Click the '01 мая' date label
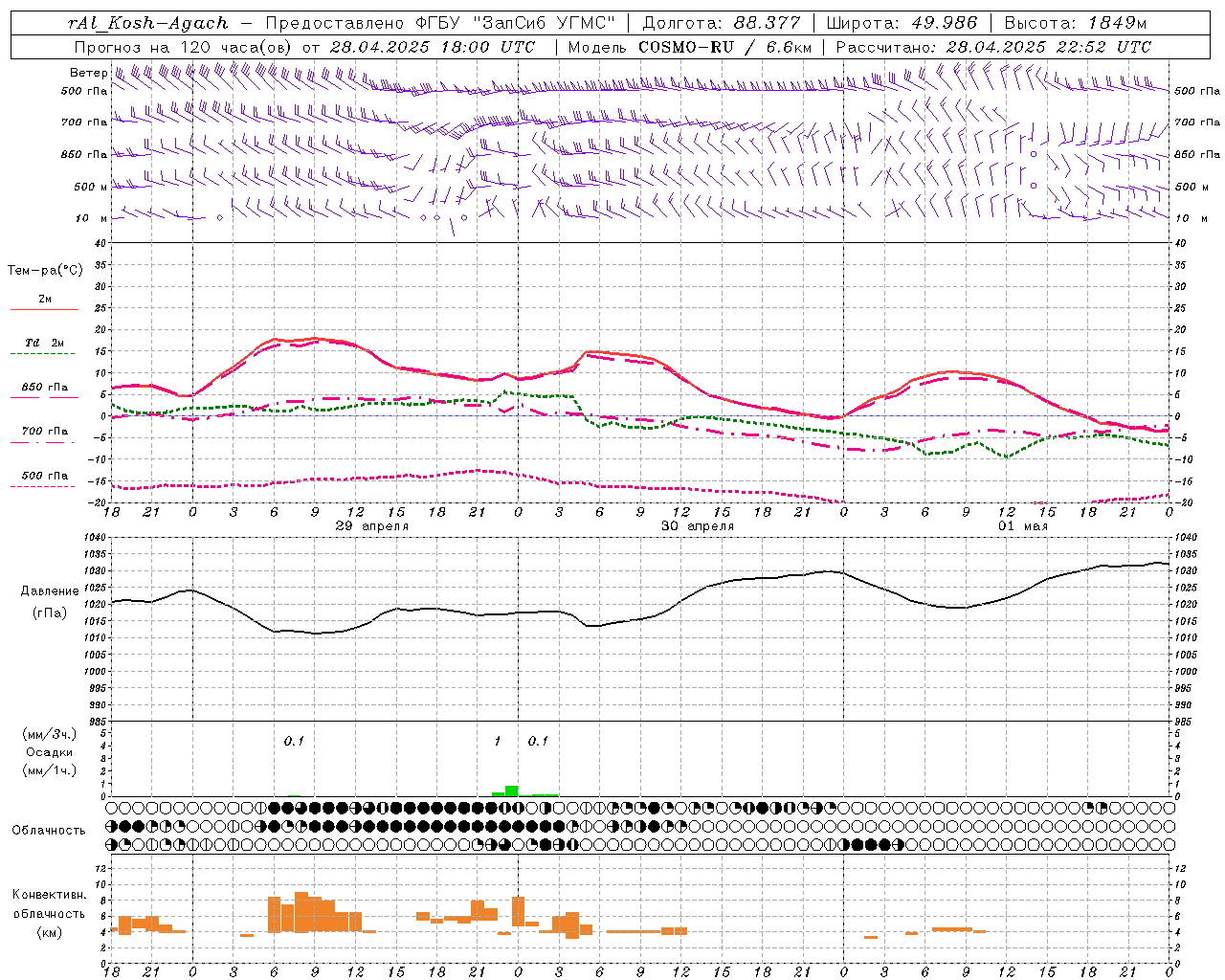This screenshot has height=980, width=1225. point(1023,526)
